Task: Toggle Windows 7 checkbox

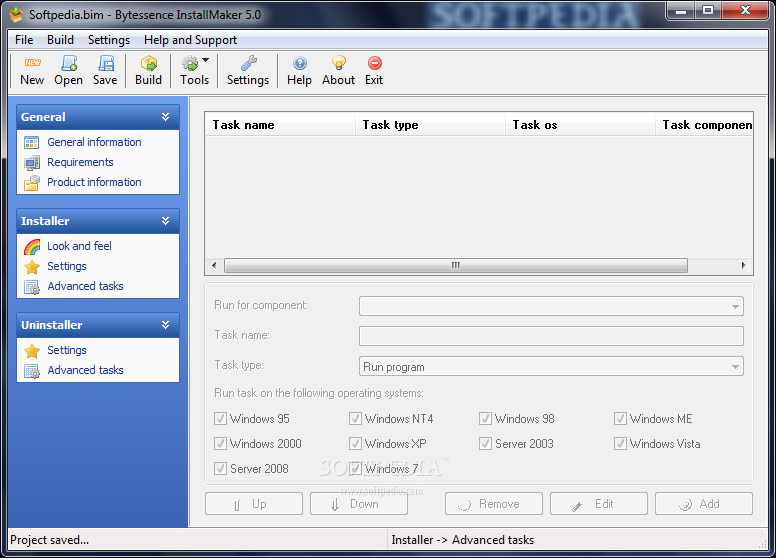Action: tap(355, 468)
